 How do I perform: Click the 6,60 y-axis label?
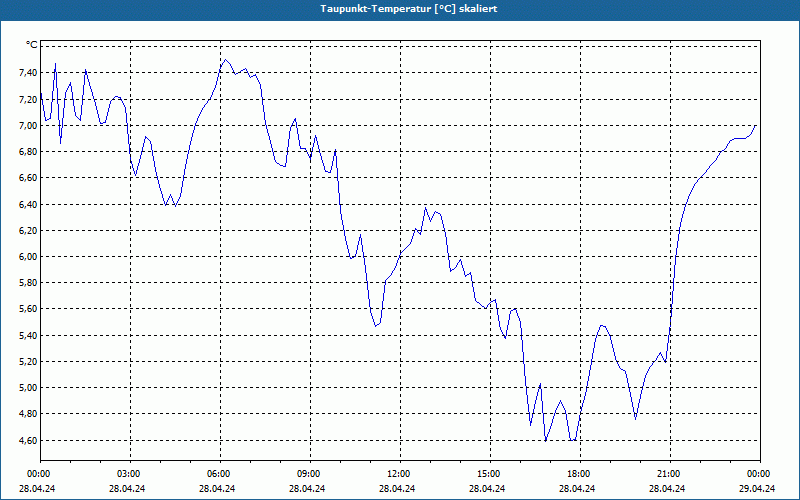(28, 178)
